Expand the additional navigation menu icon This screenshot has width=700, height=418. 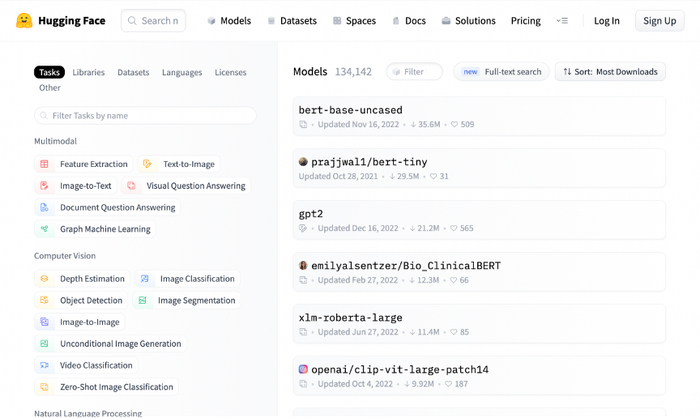[x=562, y=21]
